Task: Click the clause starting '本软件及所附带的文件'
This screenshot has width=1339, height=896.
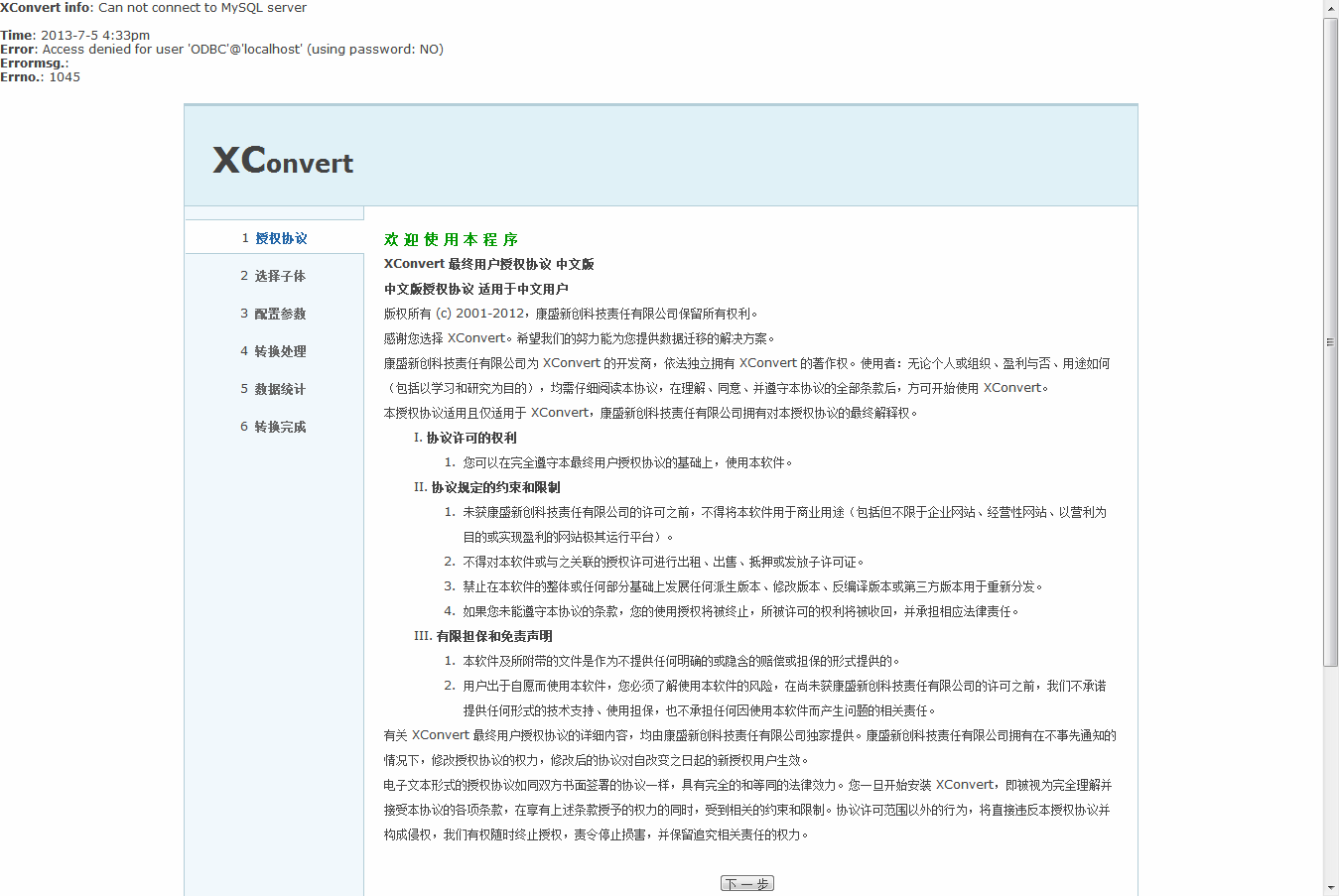Action: tap(682, 661)
